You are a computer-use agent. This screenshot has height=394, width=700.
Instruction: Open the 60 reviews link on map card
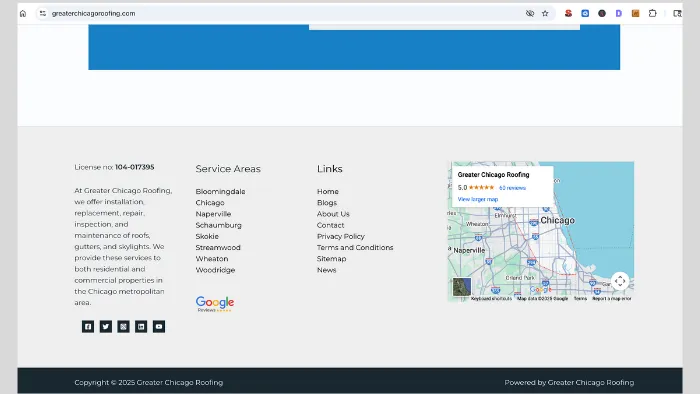tap(512, 188)
